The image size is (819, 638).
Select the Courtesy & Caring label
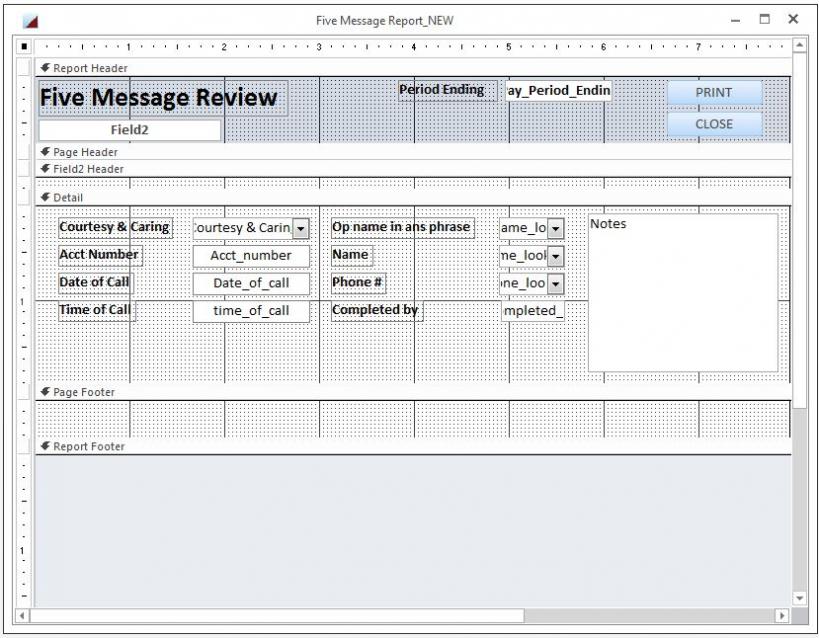[x=115, y=227]
